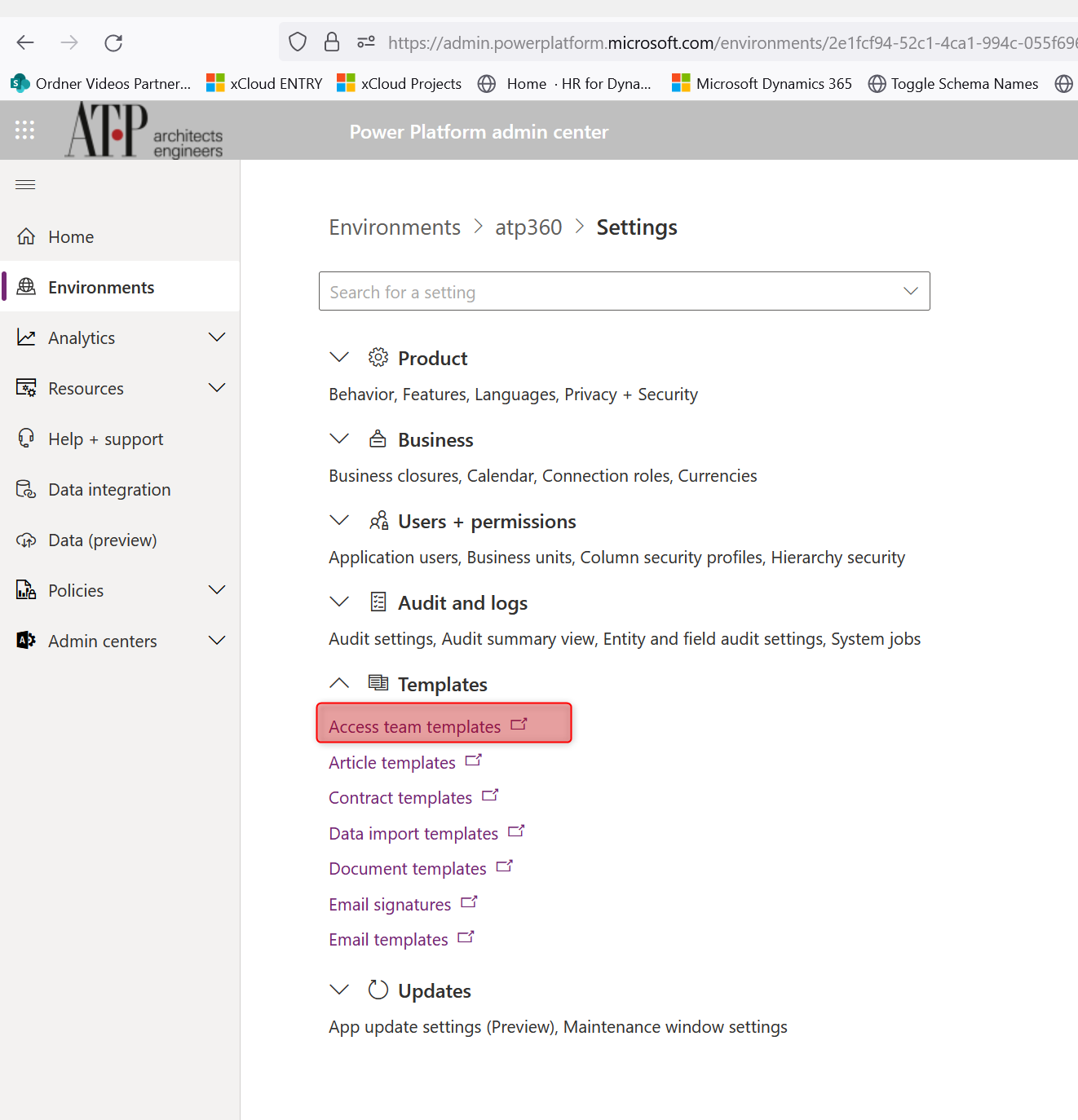Open Home in the left navigation

tap(120, 236)
